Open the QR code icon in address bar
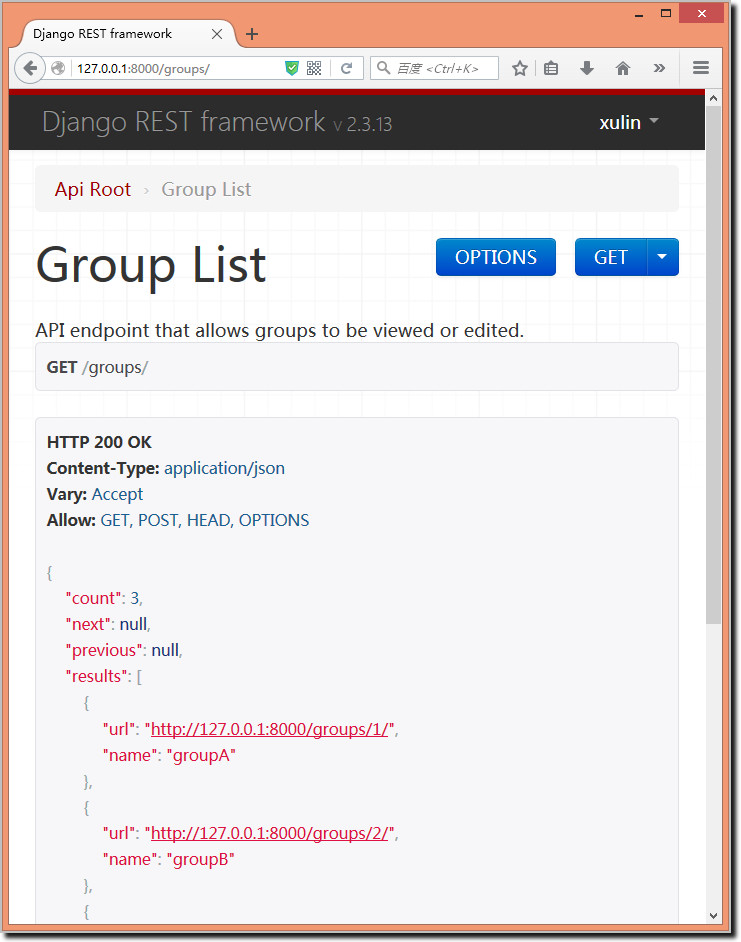Screen dimensions: 741x942 314,68
